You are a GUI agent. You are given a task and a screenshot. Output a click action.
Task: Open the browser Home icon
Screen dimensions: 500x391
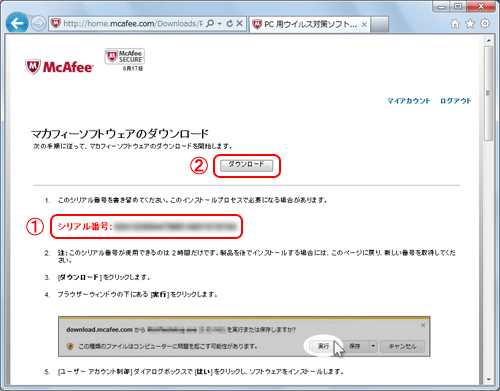click(455, 24)
